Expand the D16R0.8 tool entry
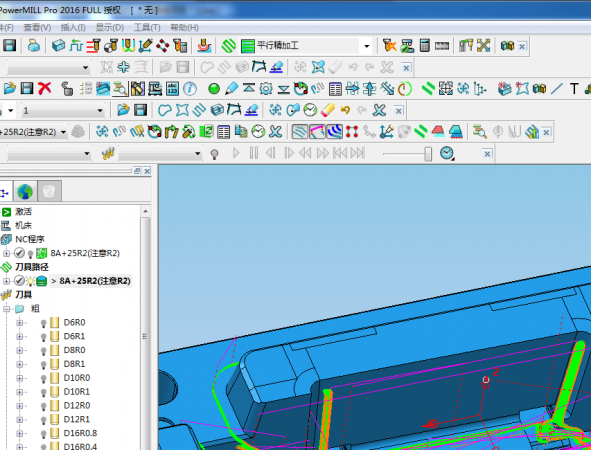Screen dimensions: 591x450 tap(20, 434)
